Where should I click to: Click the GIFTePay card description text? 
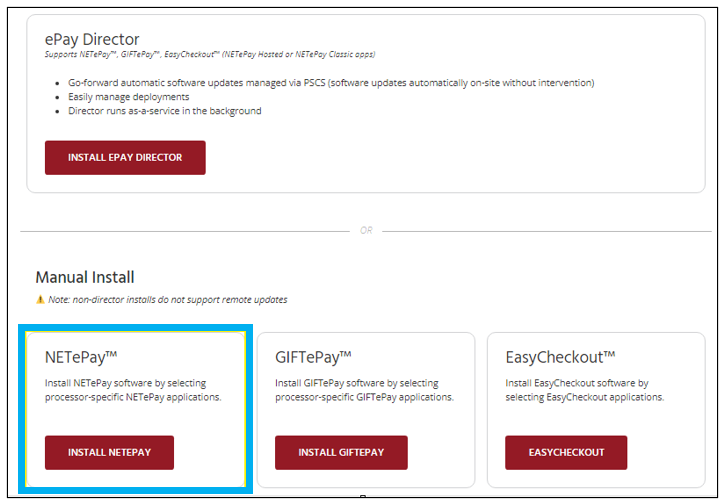(364, 390)
